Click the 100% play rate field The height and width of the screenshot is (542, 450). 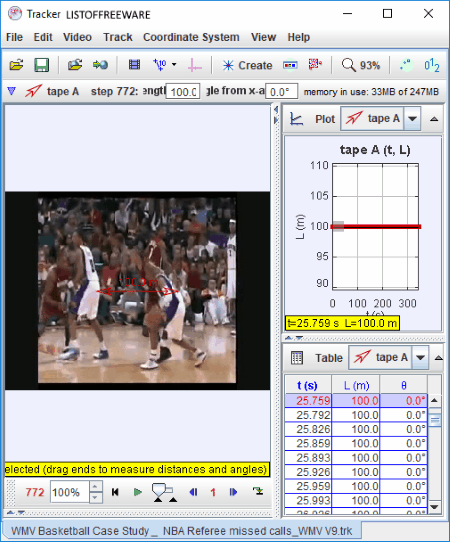[x=70, y=492]
